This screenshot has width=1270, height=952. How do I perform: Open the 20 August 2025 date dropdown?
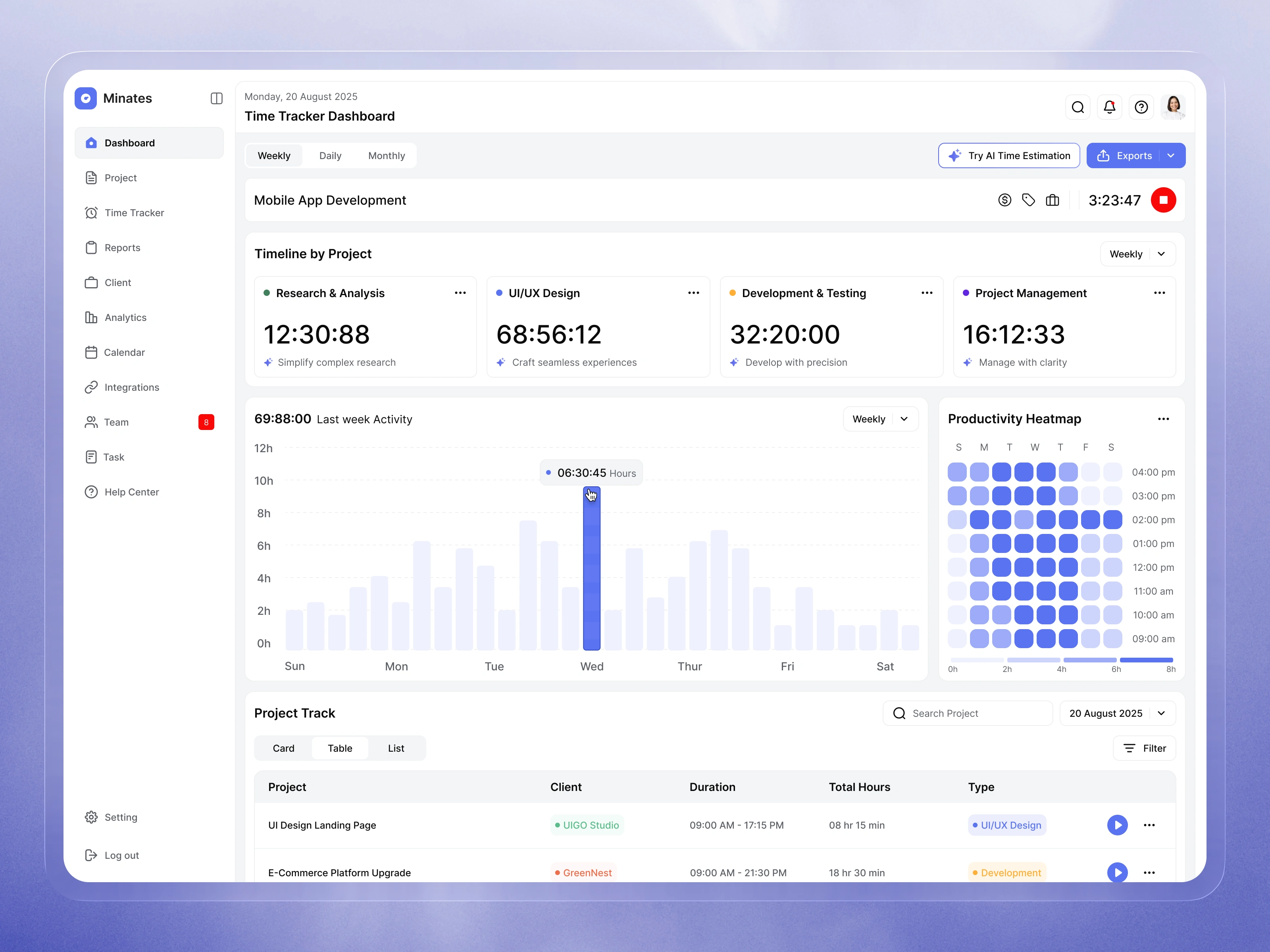(x=1117, y=713)
